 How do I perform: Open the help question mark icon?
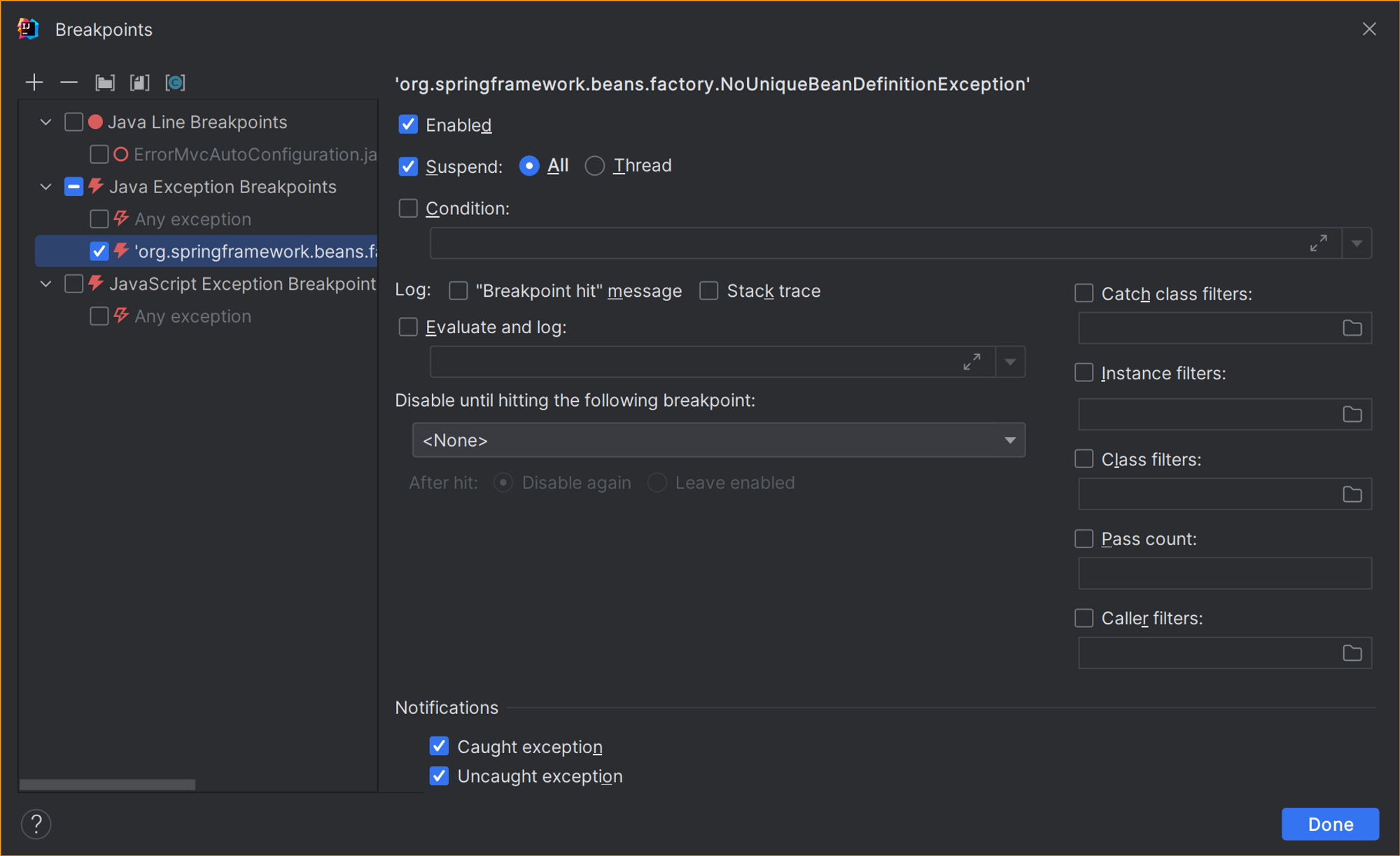pyautogui.click(x=36, y=824)
